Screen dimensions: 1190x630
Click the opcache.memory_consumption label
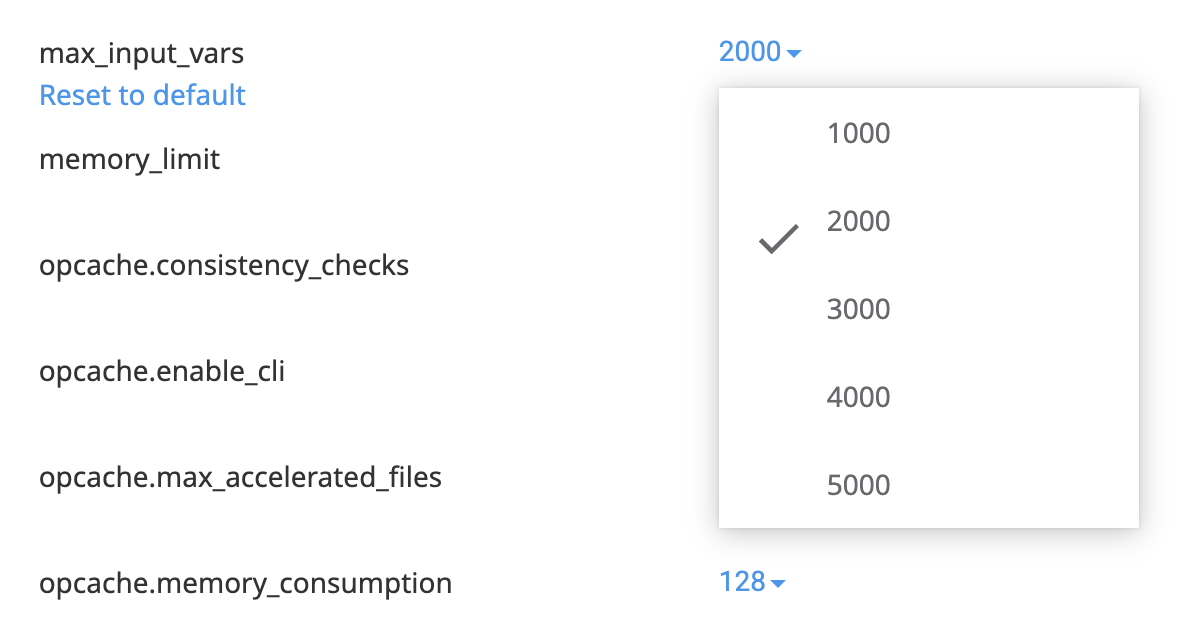(x=244, y=582)
